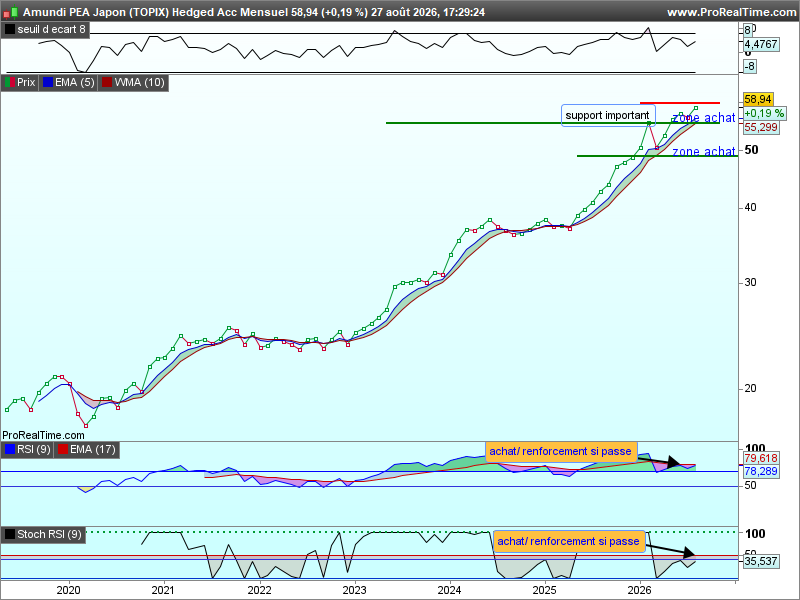The height and width of the screenshot is (600, 800).
Task: Click the 40 price scale label
Action: 751,208
